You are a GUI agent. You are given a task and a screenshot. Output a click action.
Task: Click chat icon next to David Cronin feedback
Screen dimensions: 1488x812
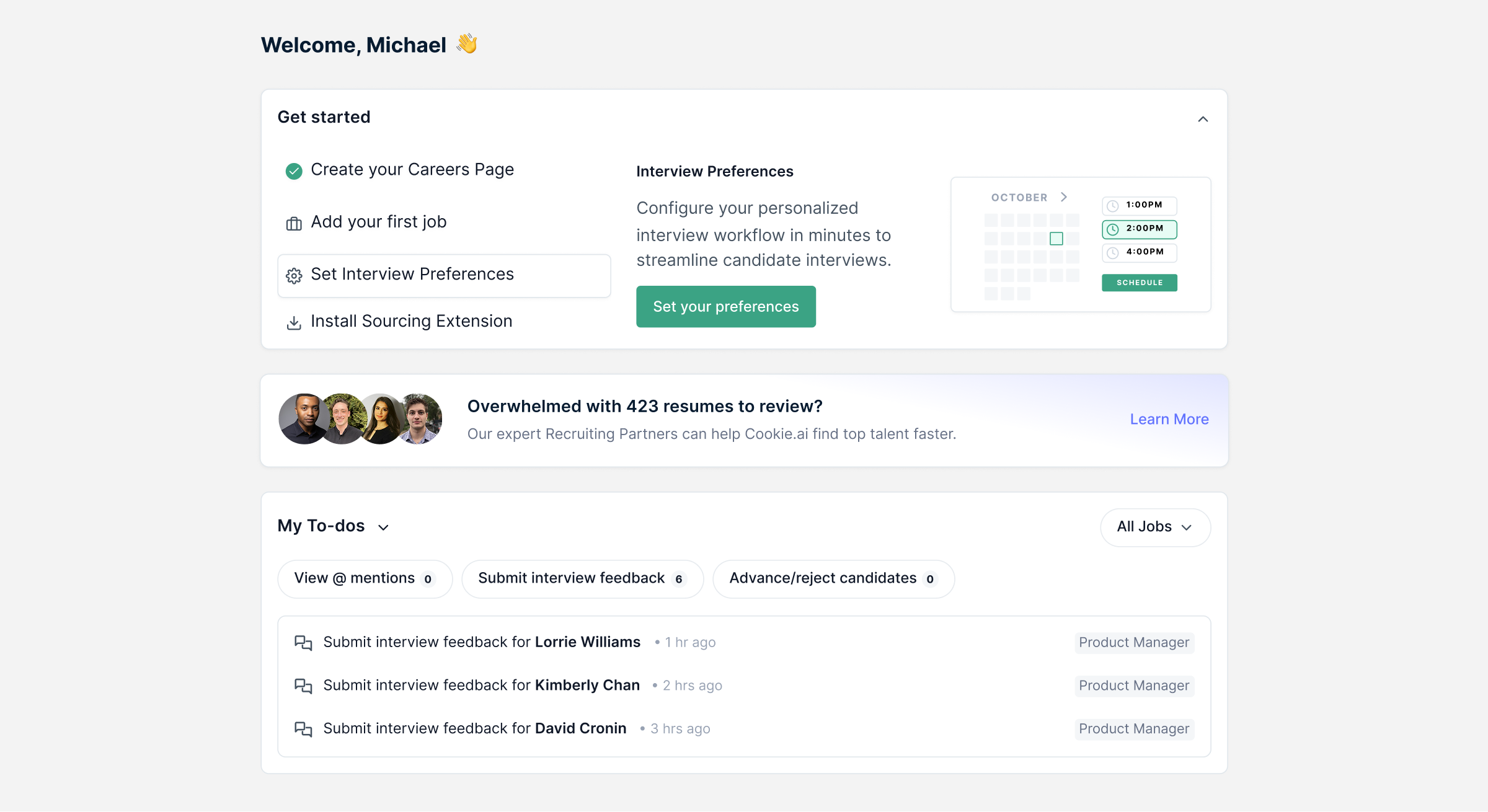303,729
